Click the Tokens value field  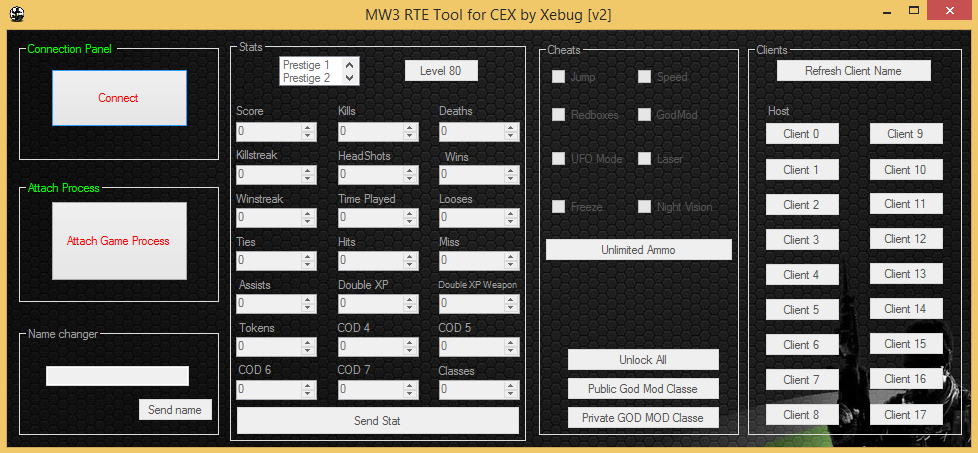[x=269, y=346]
